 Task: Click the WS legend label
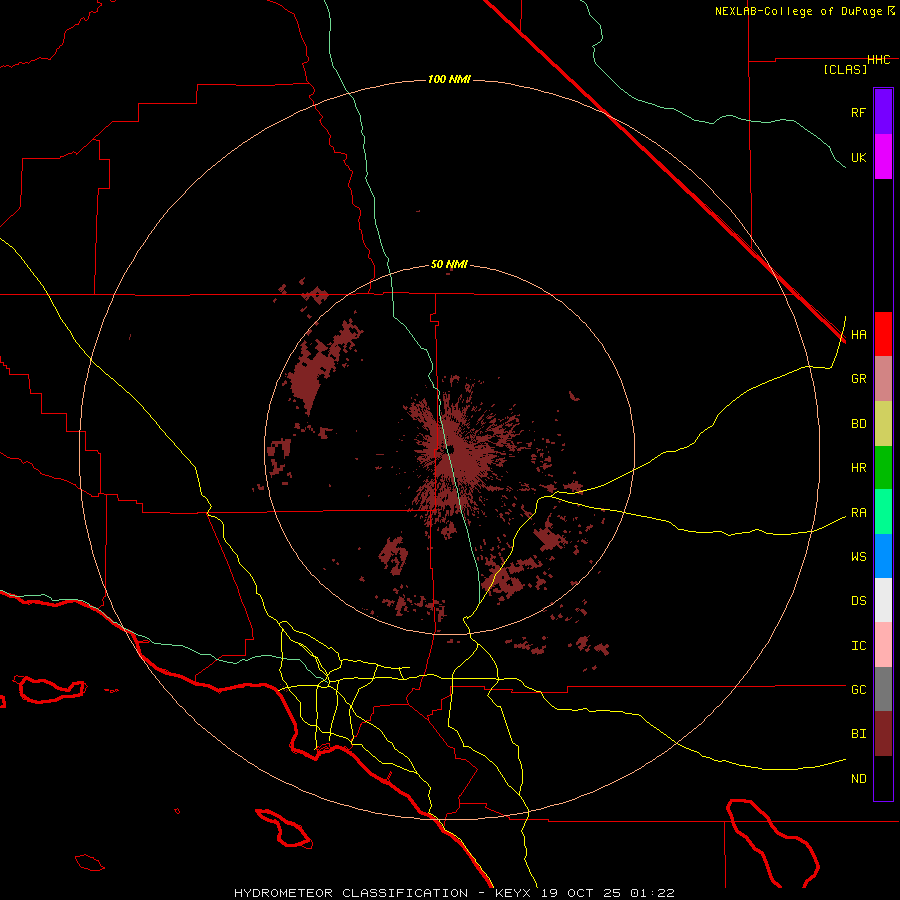[x=858, y=557]
